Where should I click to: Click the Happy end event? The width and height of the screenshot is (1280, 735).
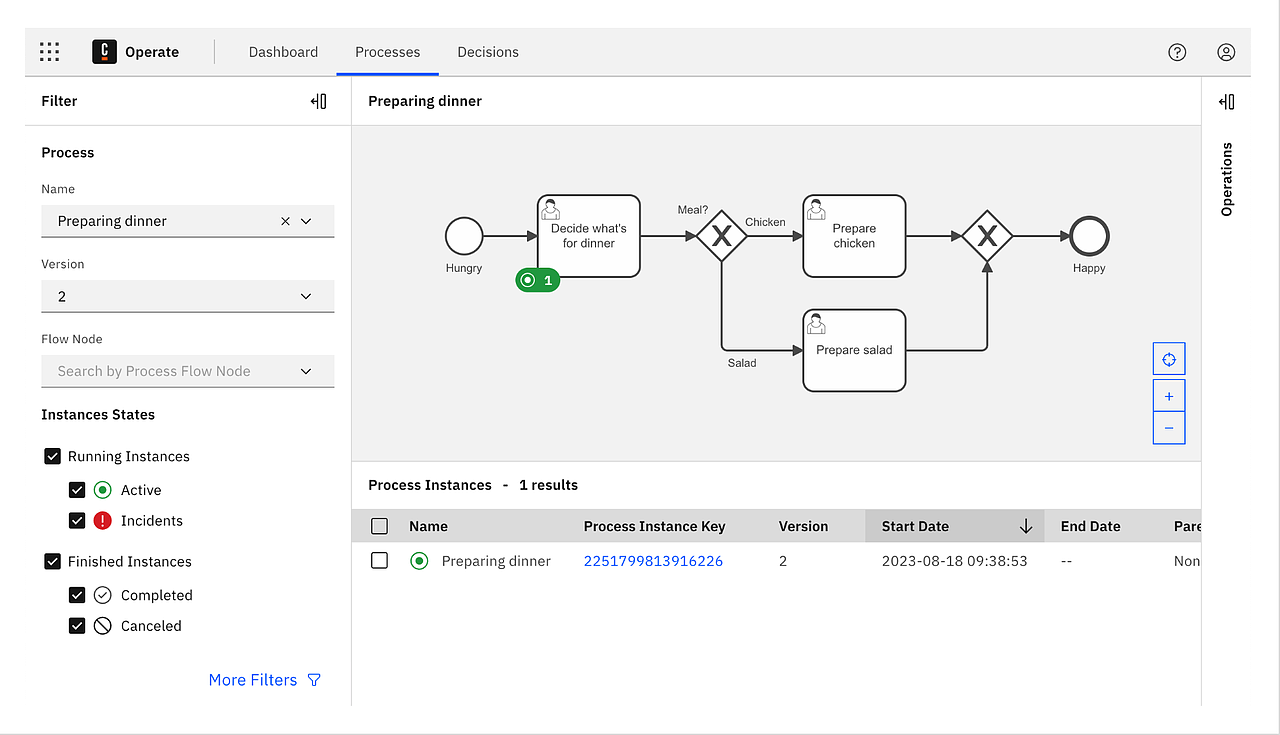tap(1089, 237)
